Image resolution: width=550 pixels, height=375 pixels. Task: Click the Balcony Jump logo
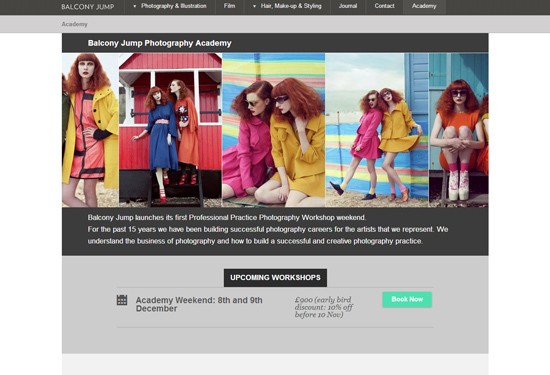87,7
